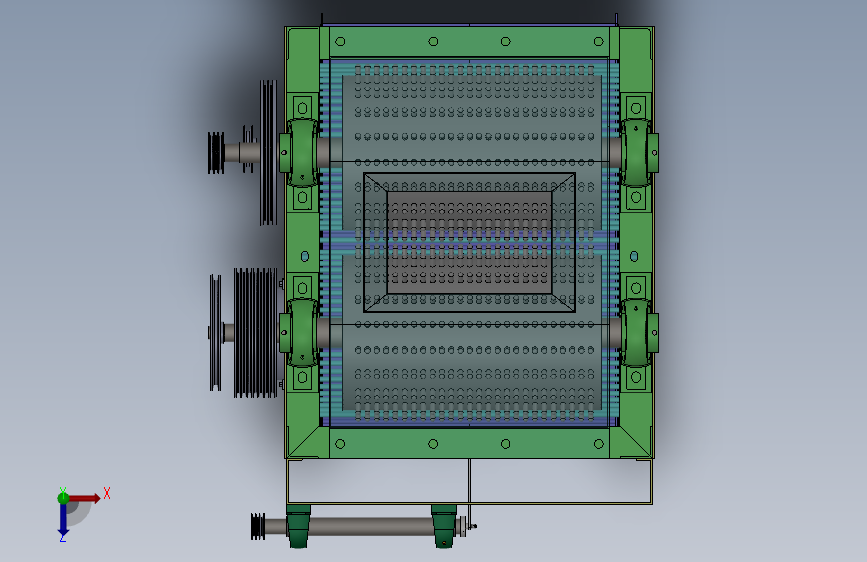The width and height of the screenshot is (867, 562).
Task: Select the small black pulley at upper shaft end
Action: (x=216, y=153)
